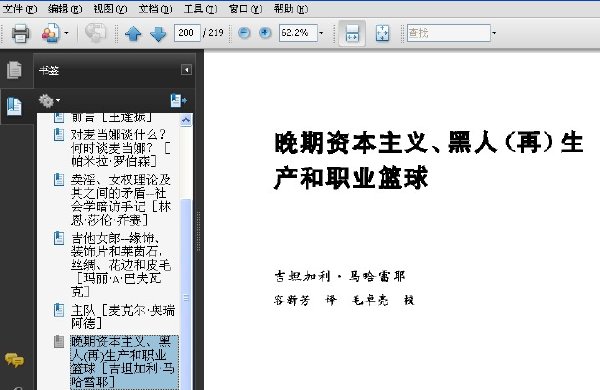
Task: Open the 编辑 menu
Action: pyautogui.click(x=65, y=8)
